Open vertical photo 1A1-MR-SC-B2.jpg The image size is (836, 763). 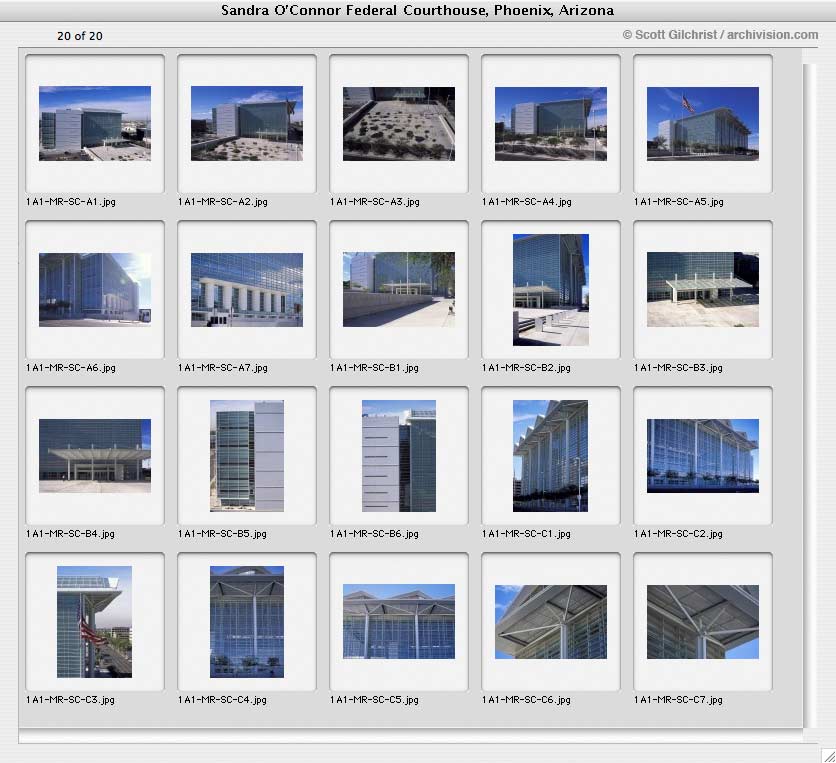551,290
